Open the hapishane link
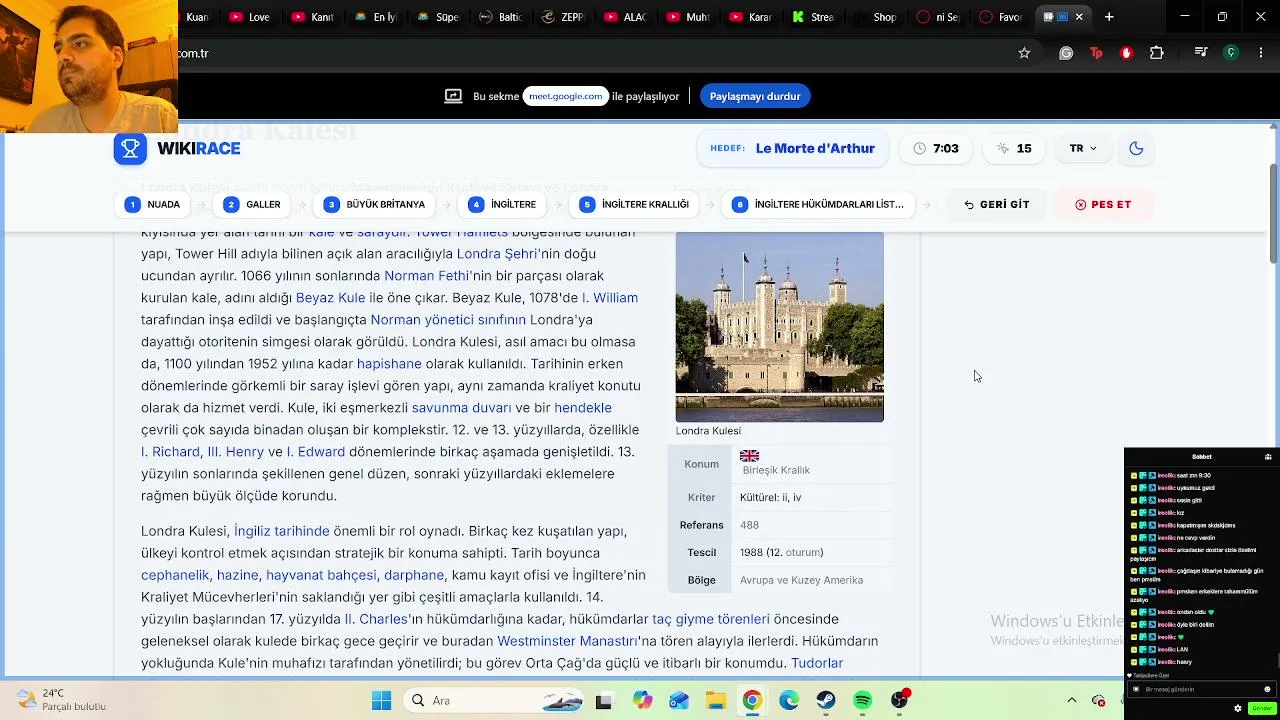Screen dimensions: 1280x720 [389, 364]
